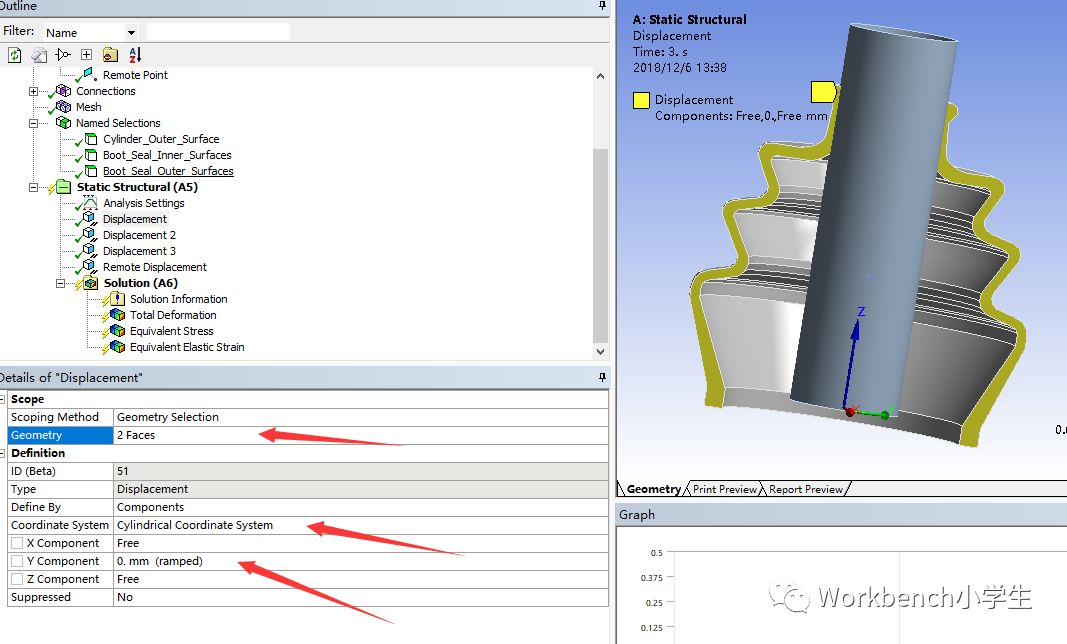
Task: Collapse the Scope section in Details
Action: [3, 399]
